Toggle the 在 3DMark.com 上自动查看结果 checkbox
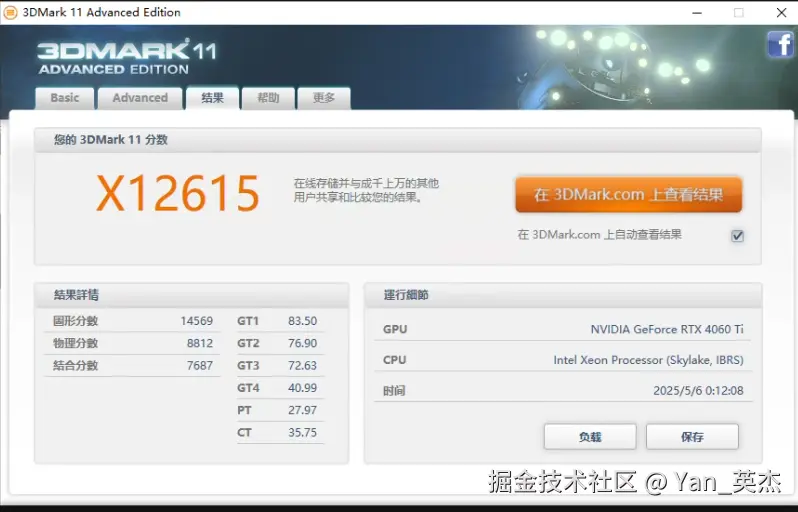 click(737, 236)
